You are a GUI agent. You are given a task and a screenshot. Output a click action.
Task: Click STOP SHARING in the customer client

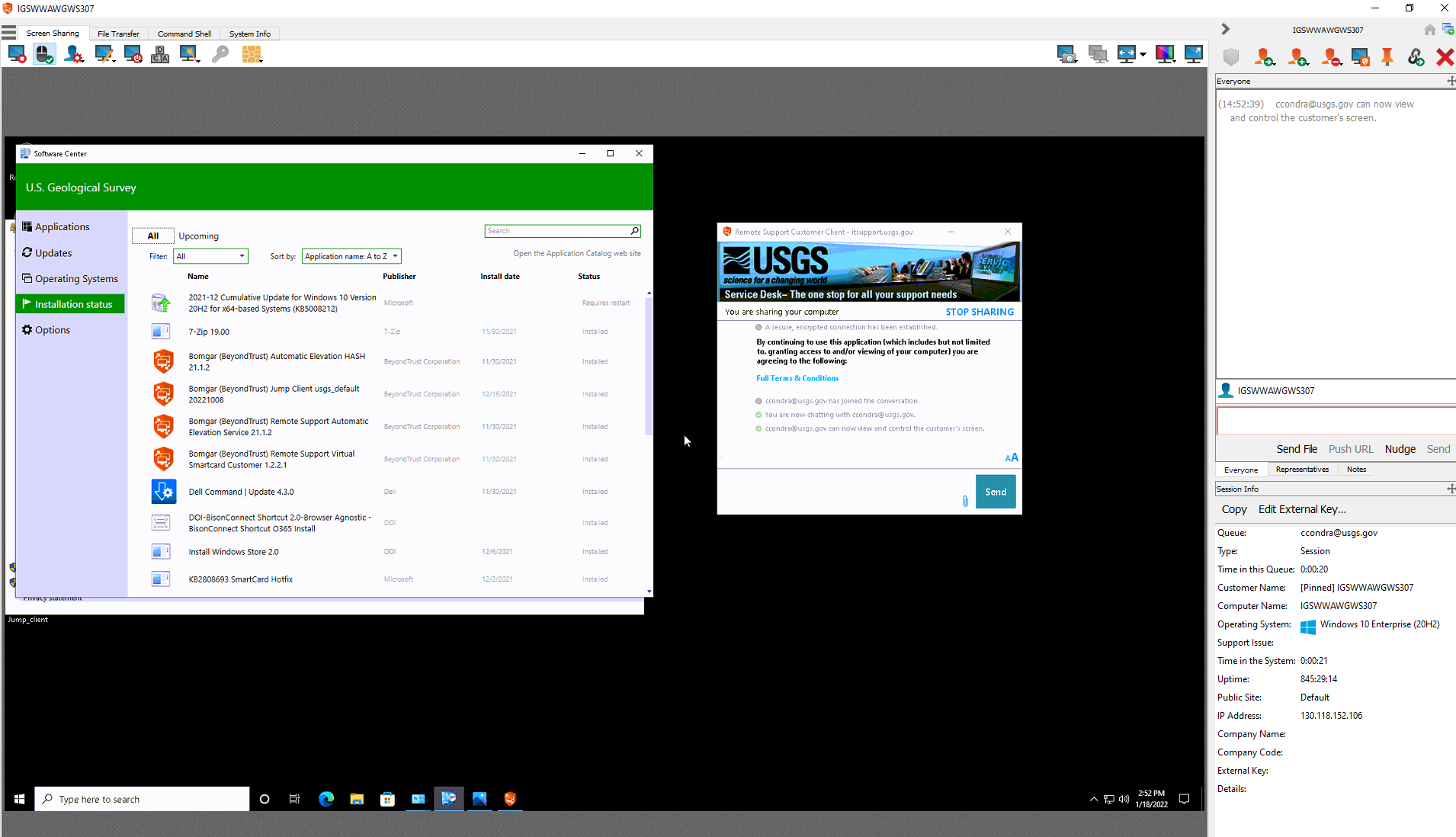coord(980,312)
